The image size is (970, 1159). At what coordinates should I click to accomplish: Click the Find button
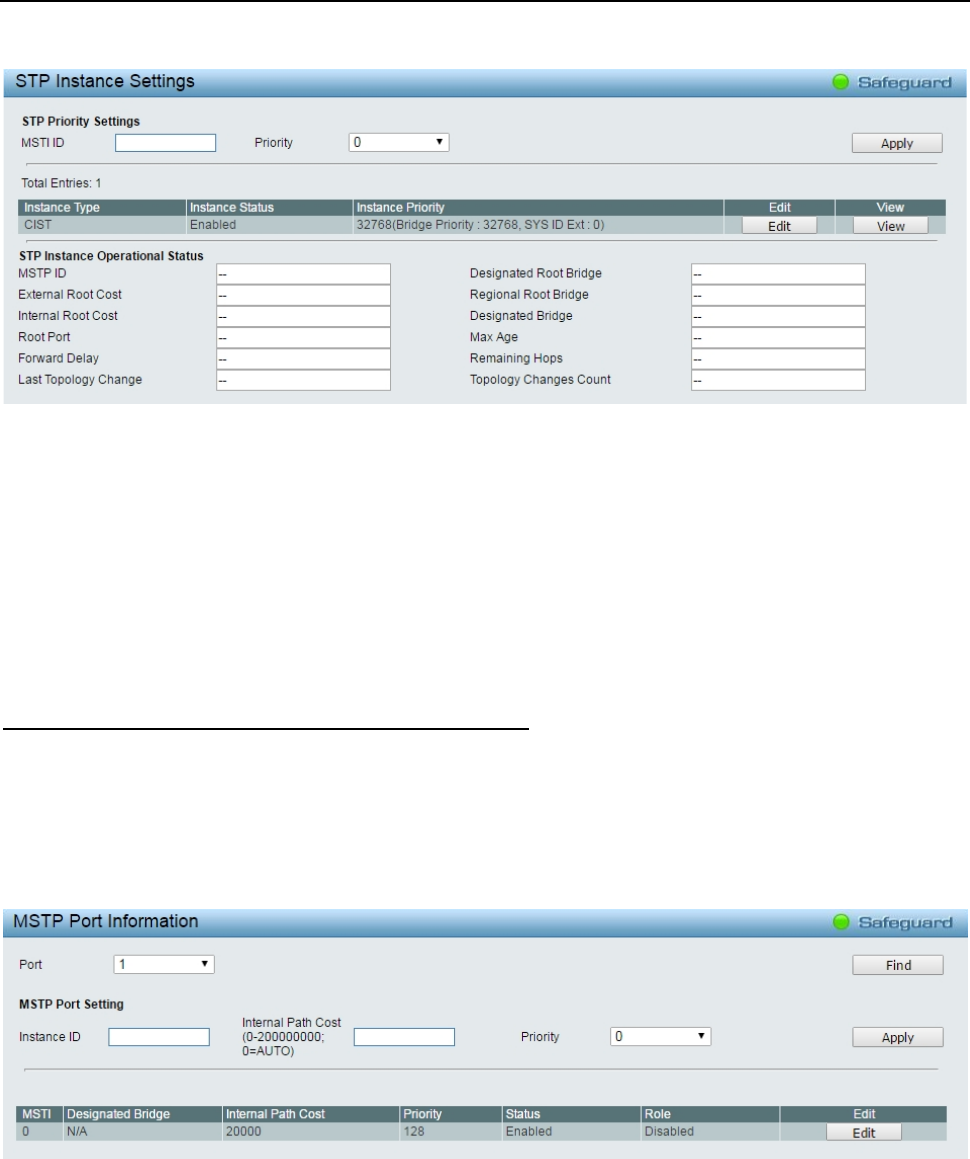click(x=898, y=965)
